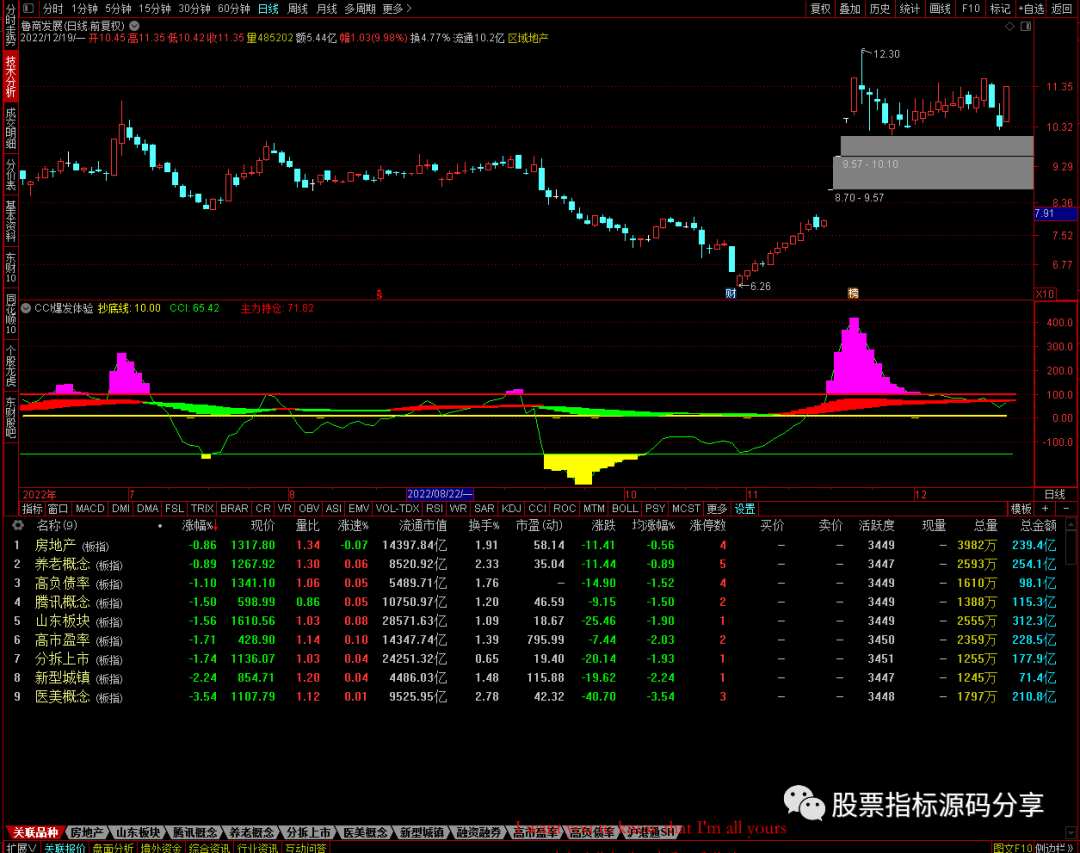Open indicator 设置 settings
The height and width of the screenshot is (853, 1080).
pos(745,508)
